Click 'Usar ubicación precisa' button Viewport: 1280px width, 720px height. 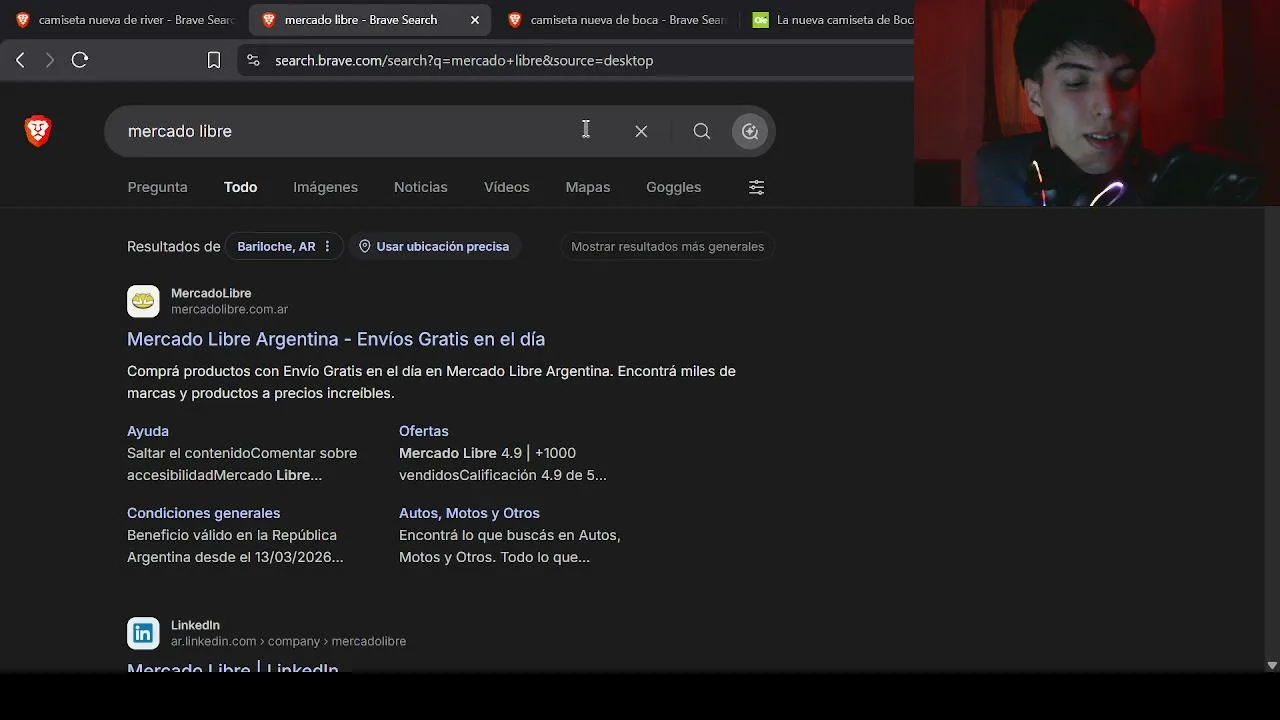pyautogui.click(x=434, y=246)
